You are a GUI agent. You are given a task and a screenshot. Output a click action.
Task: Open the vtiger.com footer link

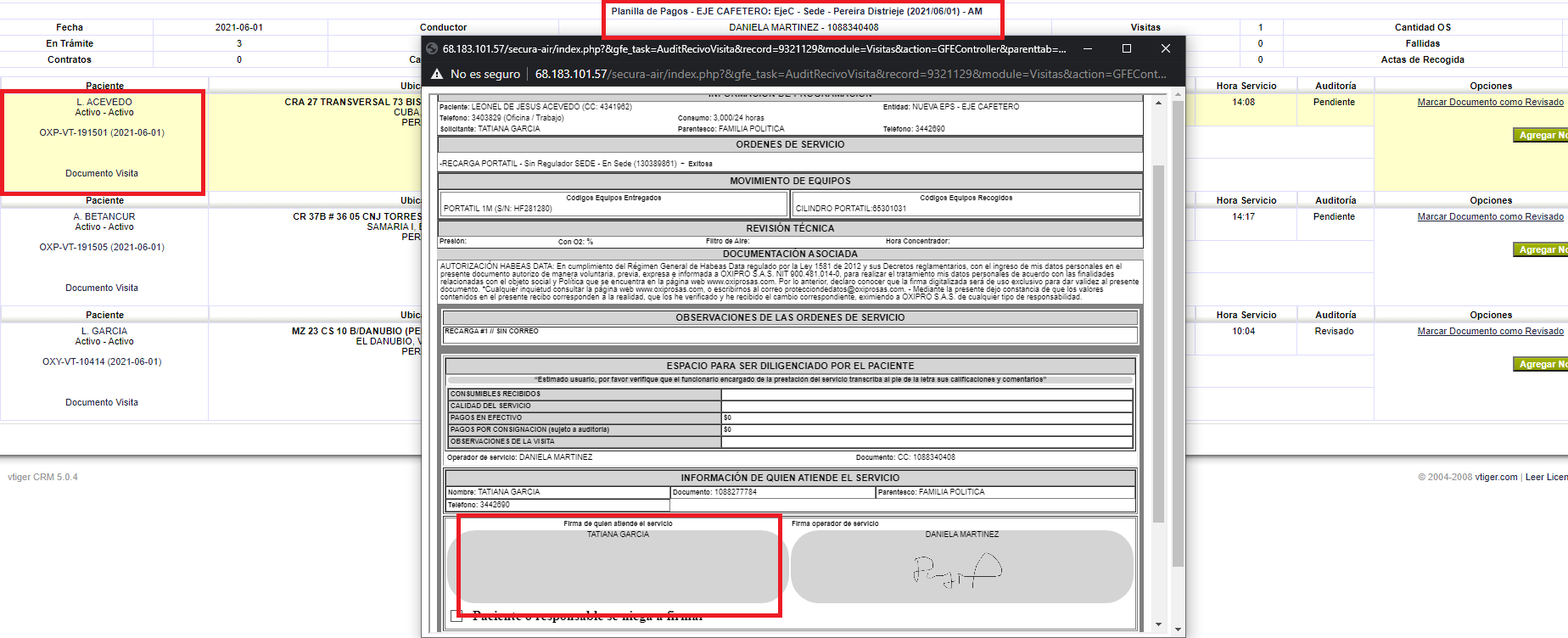1496,477
